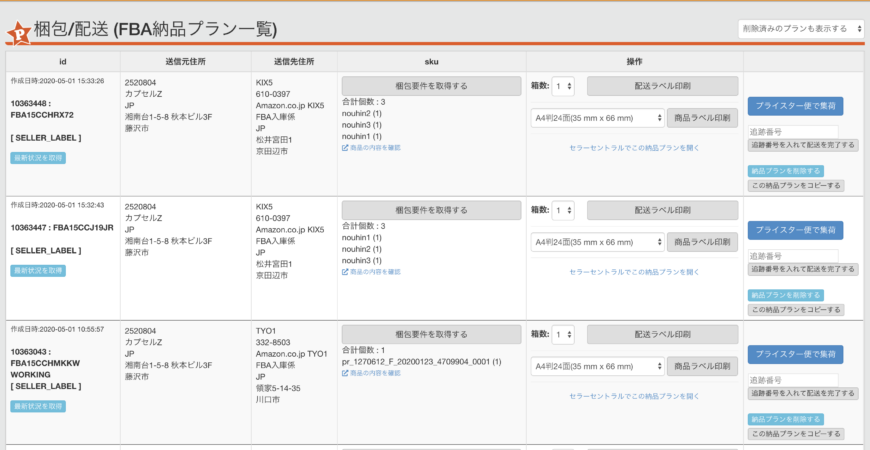Viewport: 870px width, 450px height.
Task: Click プライスター便で集荷 for plan 10363447
Action: tap(796, 230)
